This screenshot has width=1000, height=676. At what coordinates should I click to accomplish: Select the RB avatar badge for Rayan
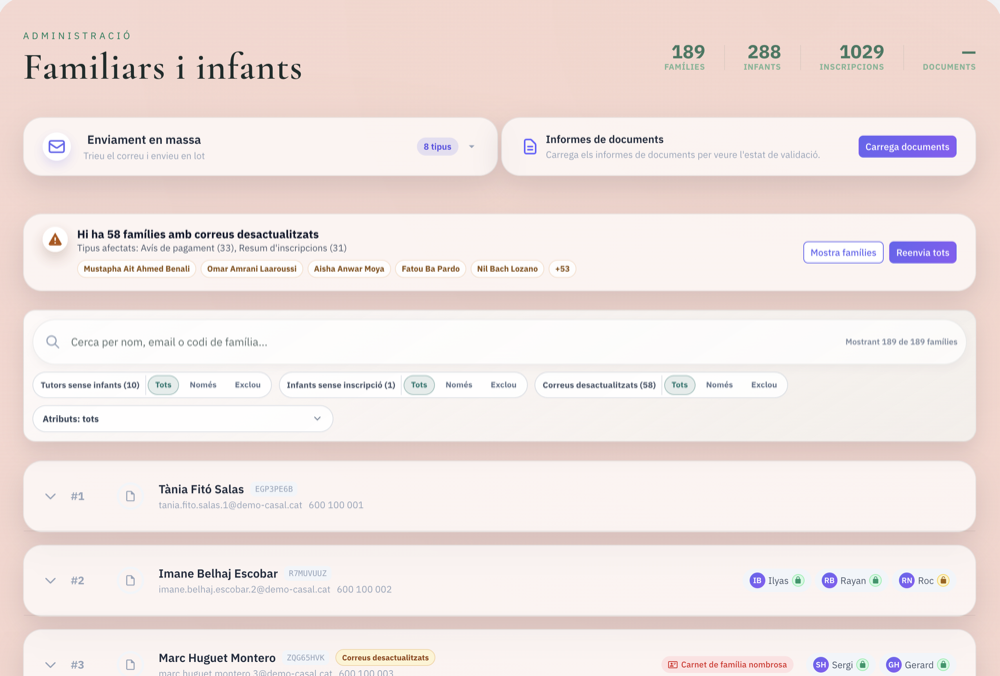point(828,580)
